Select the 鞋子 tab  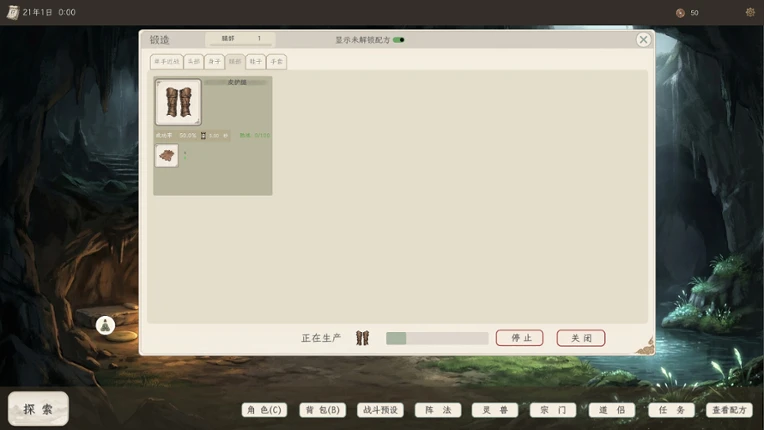point(256,61)
